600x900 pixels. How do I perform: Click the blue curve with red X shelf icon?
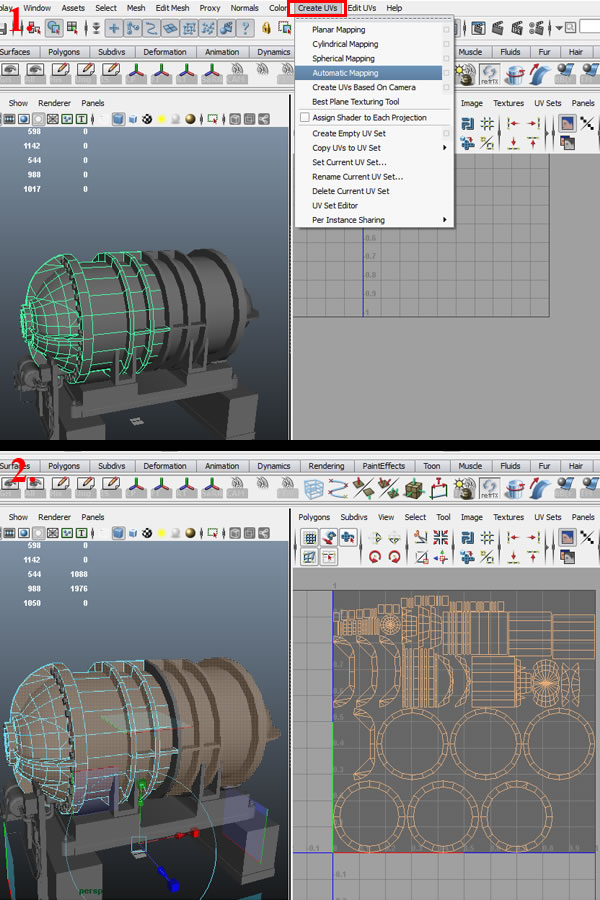339,489
